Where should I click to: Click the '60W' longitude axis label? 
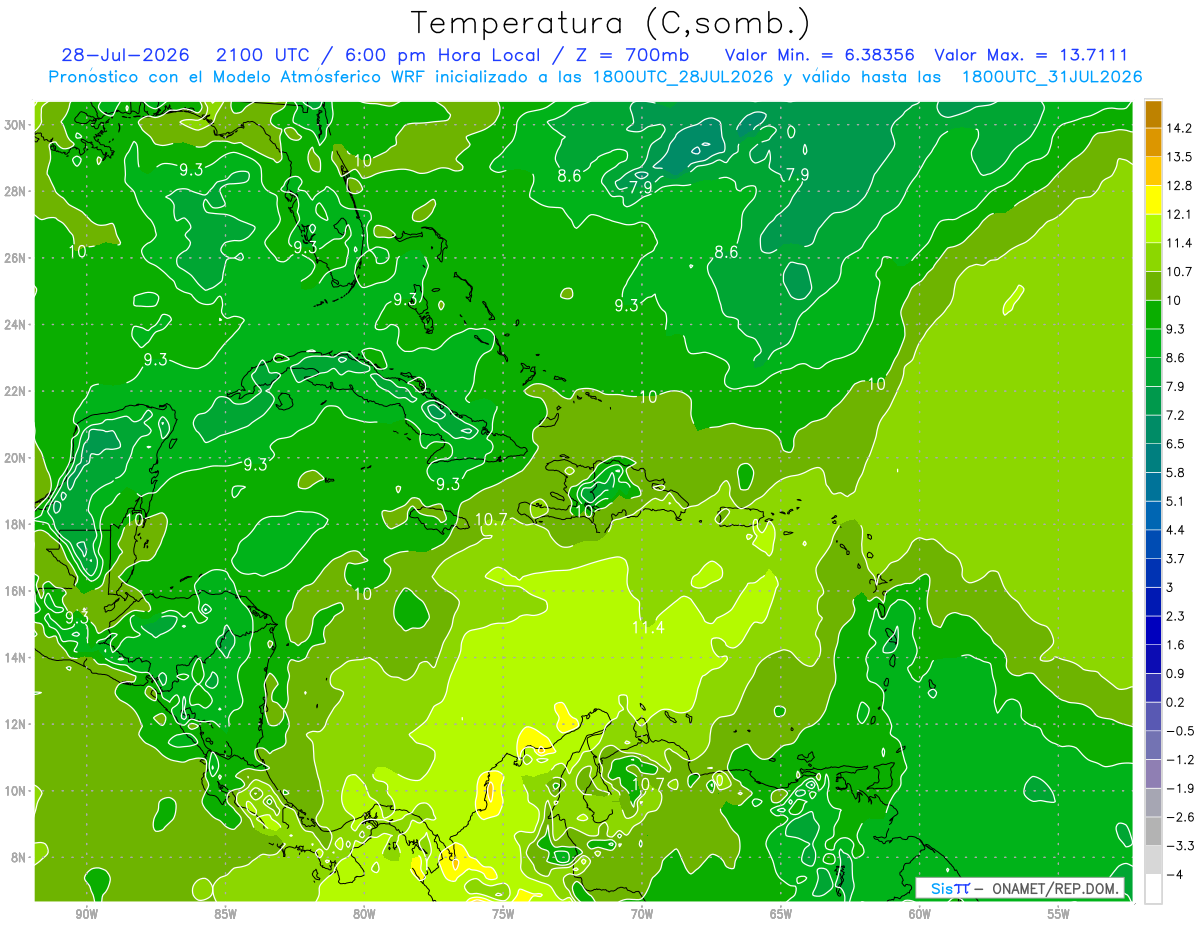point(920,914)
